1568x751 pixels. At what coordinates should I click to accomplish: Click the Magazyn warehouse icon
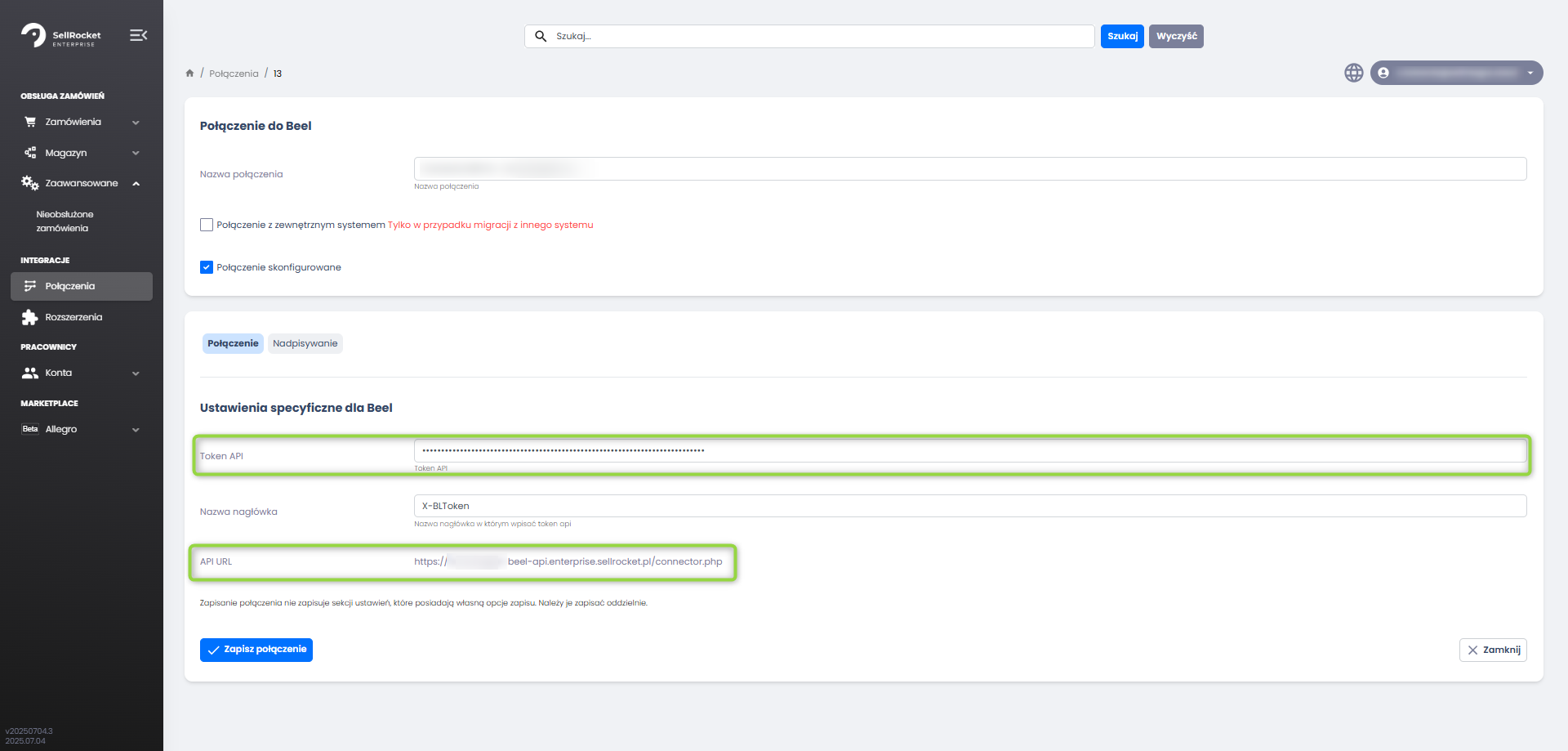[x=30, y=153]
